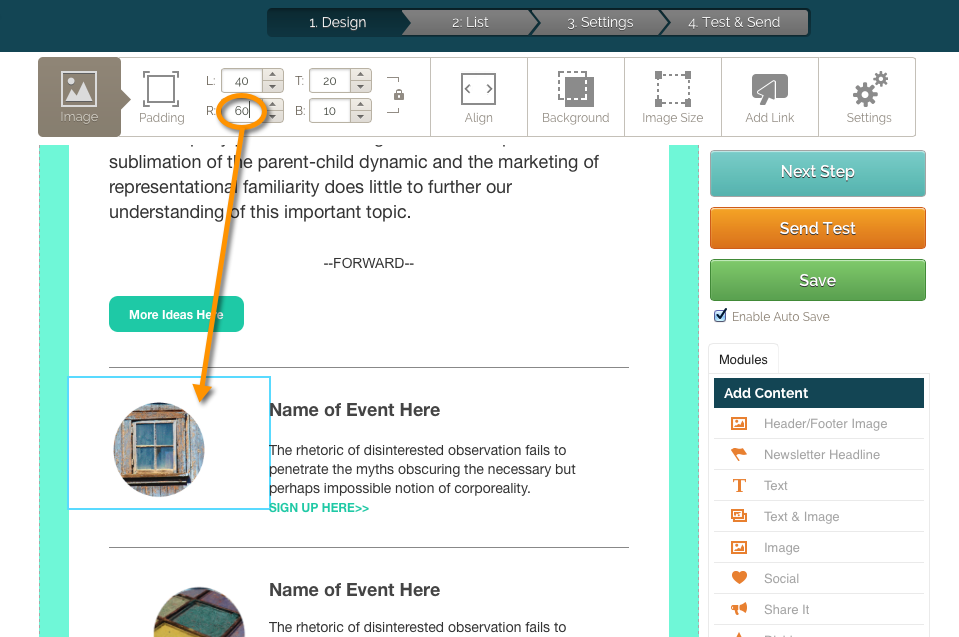Increase bottom padding value
The width and height of the screenshot is (959, 637).
pos(361,105)
